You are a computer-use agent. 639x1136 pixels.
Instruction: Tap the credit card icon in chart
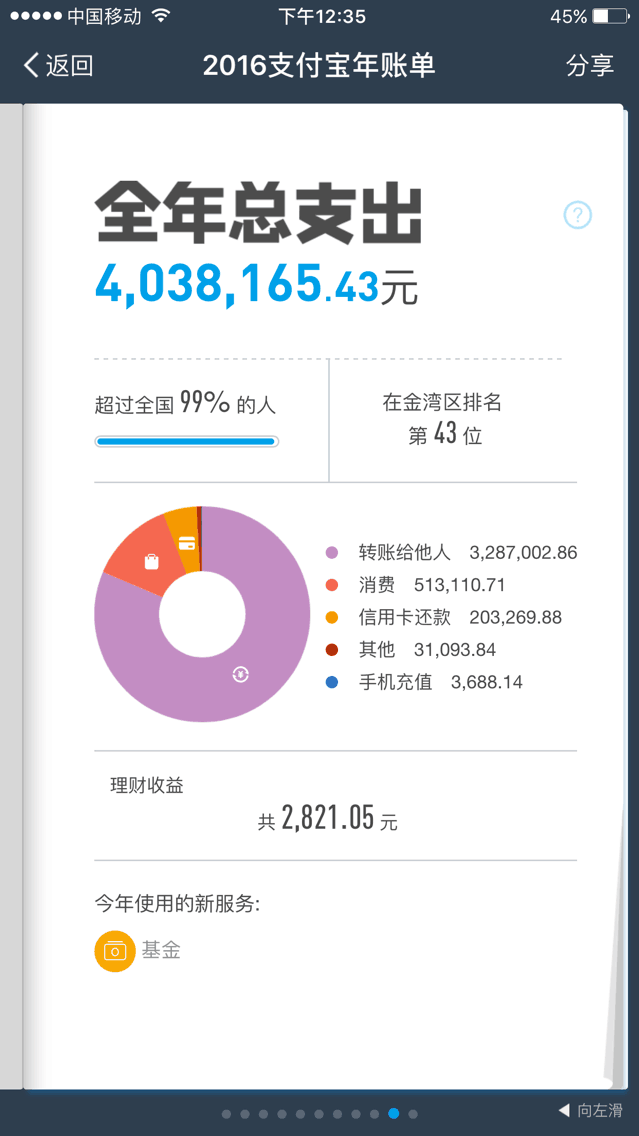(x=187, y=543)
